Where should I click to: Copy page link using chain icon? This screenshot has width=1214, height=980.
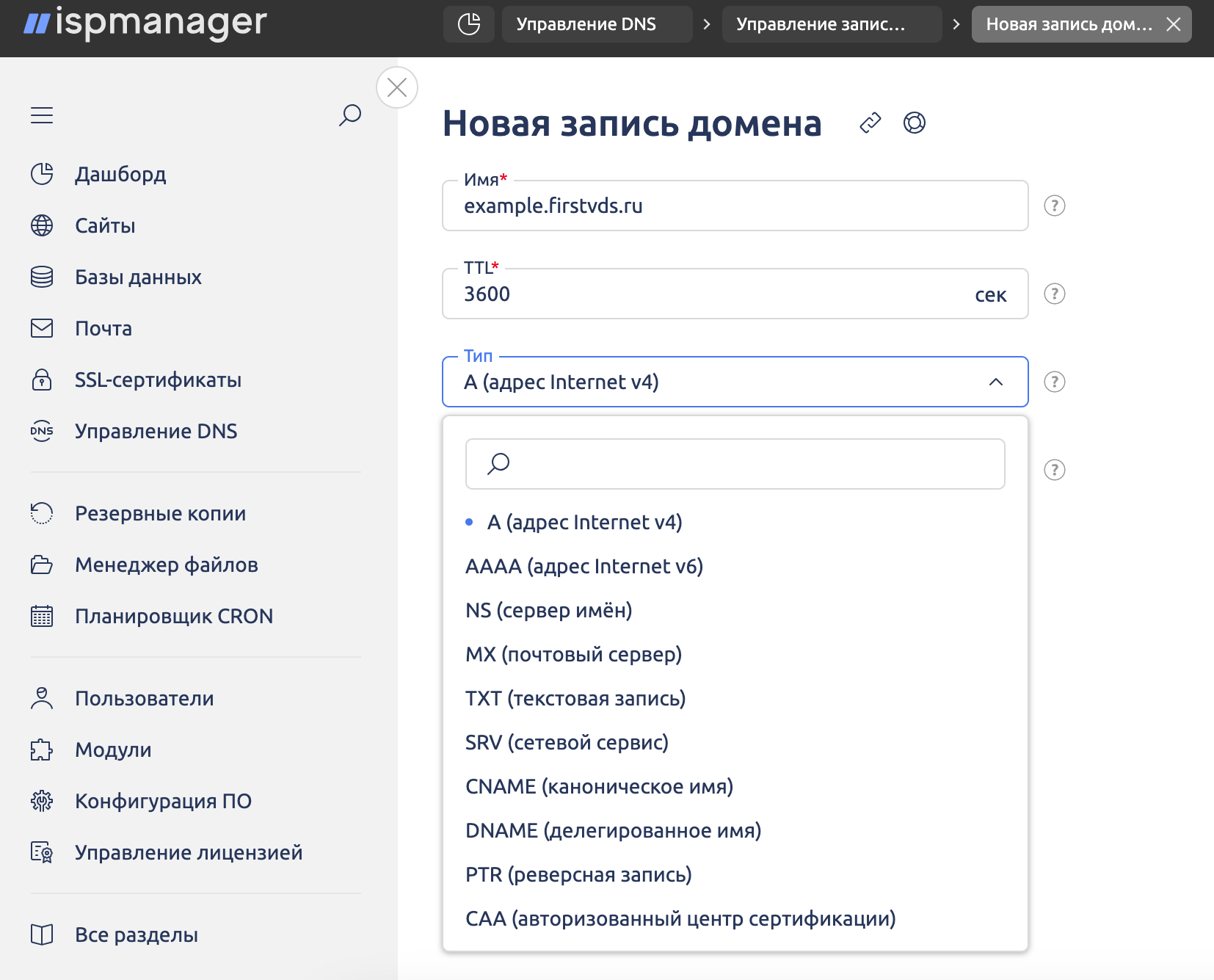870,123
